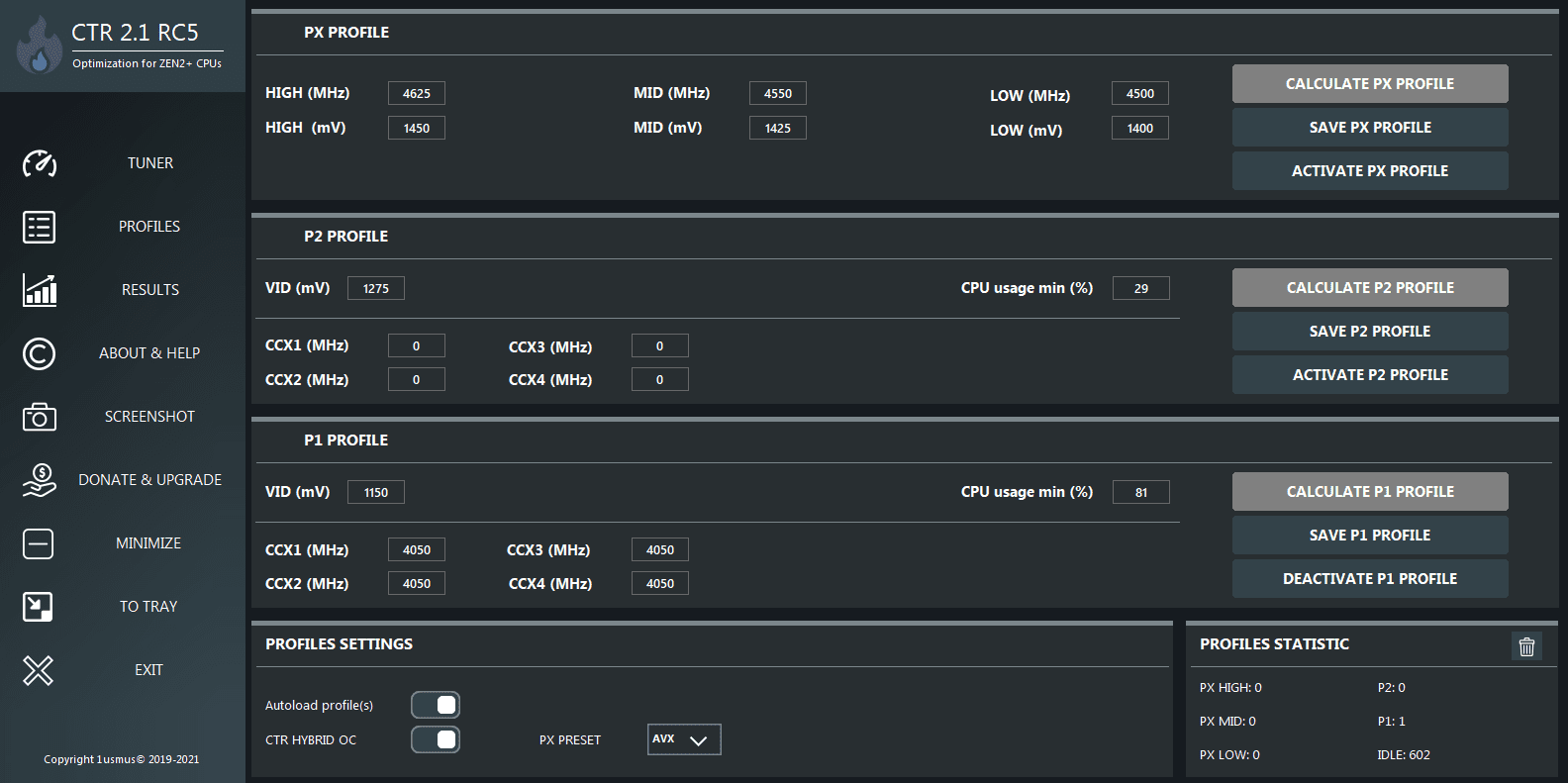Click the 'IDLE: 602' statistic text

1404,754
